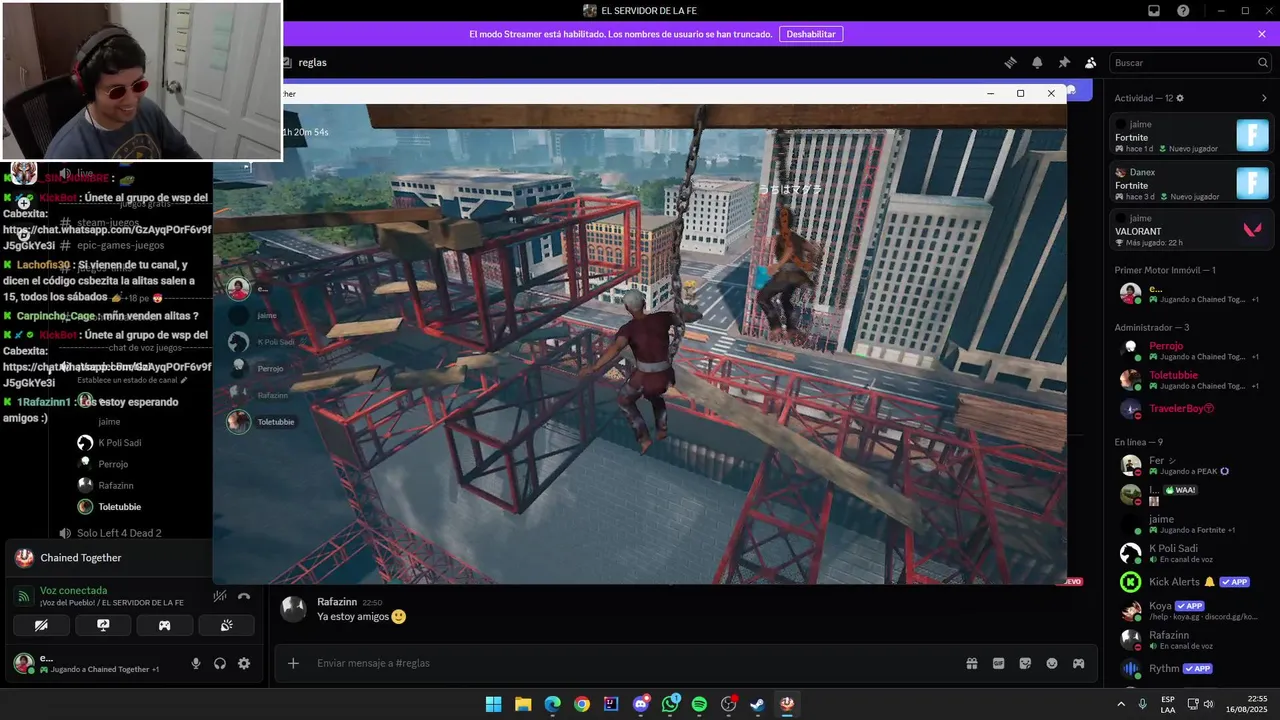The height and width of the screenshot is (720, 1280).
Task: Open Kick Alerts bot profile
Action: 1192,582
